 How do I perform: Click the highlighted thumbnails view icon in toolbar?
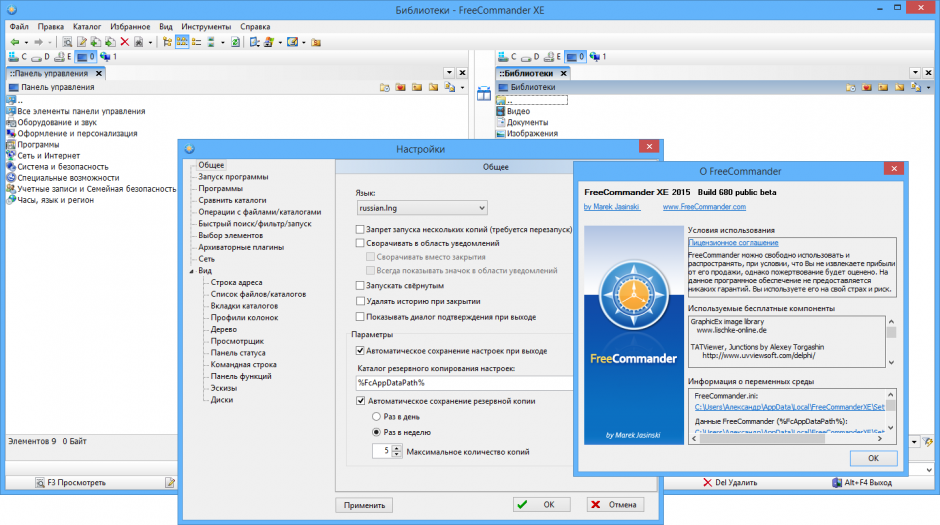tap(182, 42)
